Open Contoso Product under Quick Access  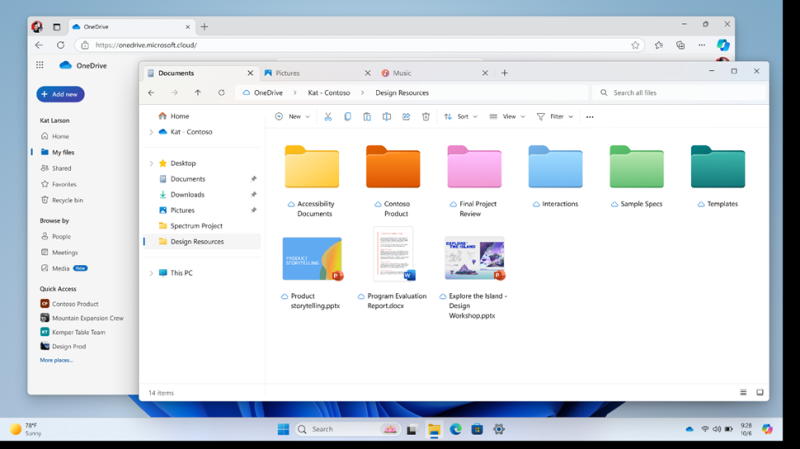(x=69, y=304)
